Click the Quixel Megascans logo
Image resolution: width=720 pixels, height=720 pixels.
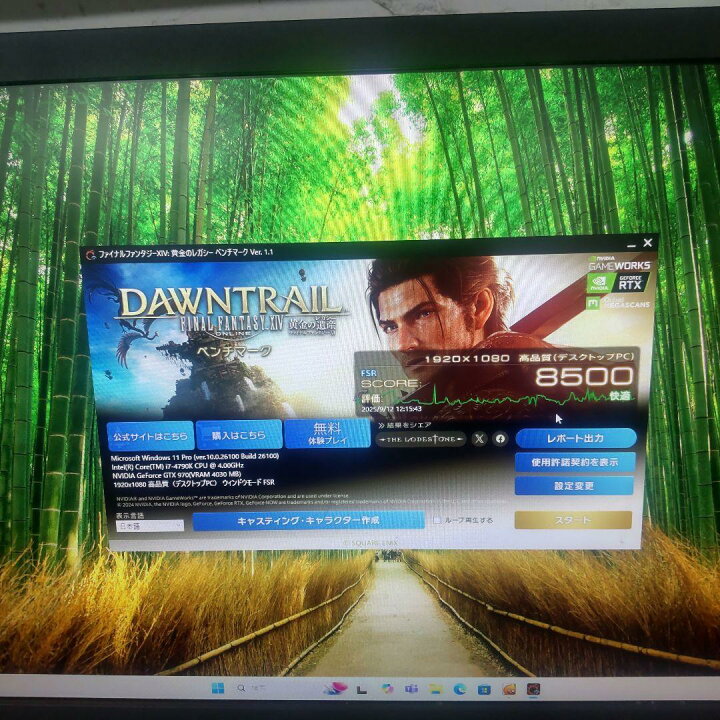618,303
